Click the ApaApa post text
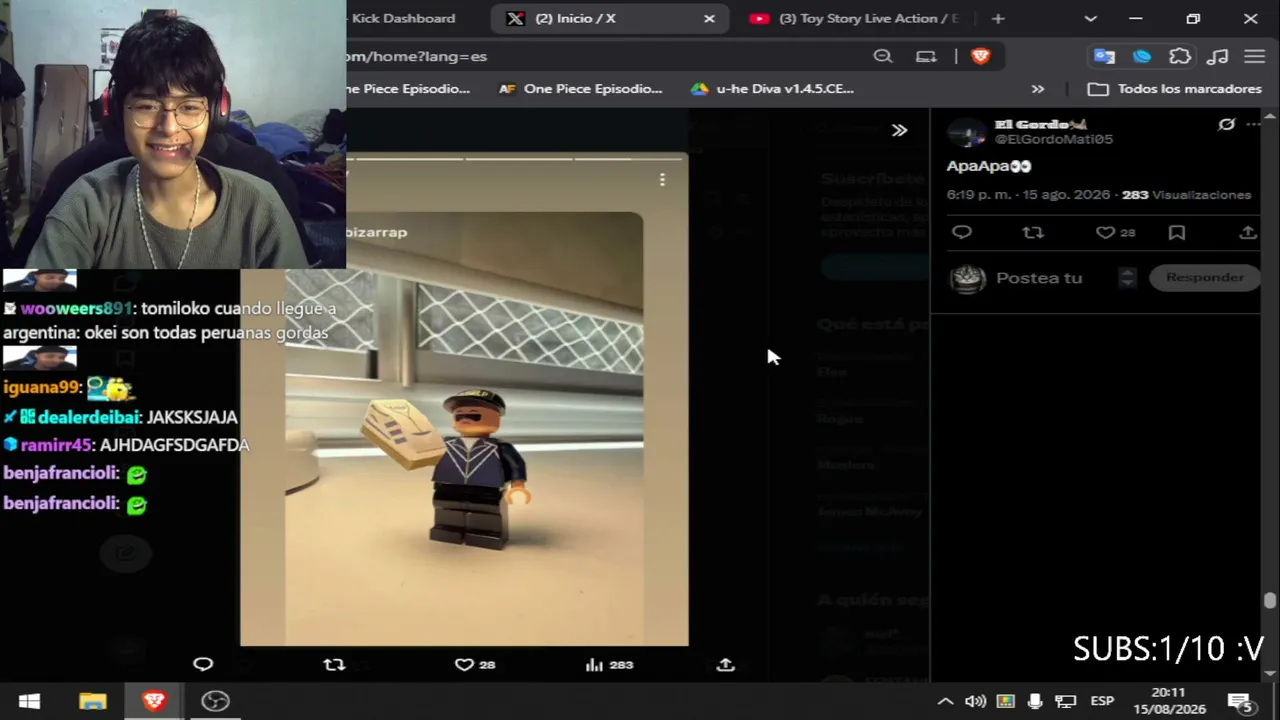1280x720 pixels. click(x=988, y=166)
